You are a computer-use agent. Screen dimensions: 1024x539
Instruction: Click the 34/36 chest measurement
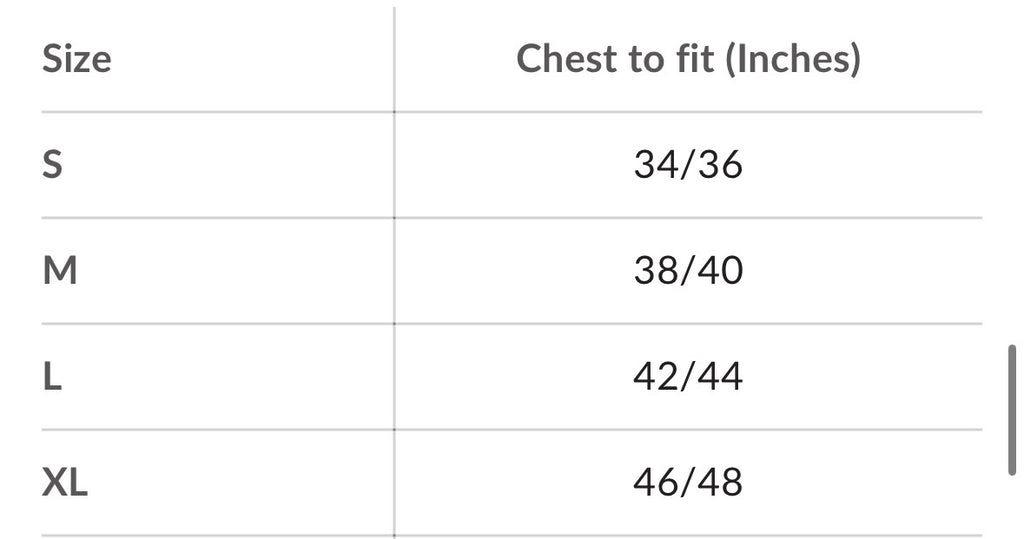coord(688,165)
